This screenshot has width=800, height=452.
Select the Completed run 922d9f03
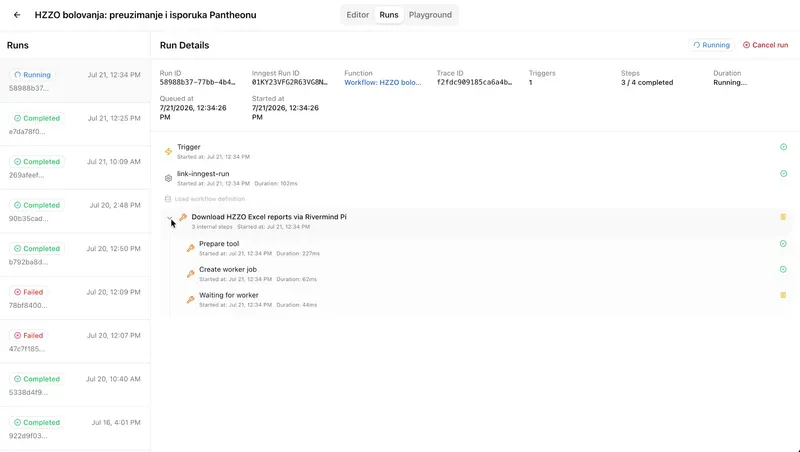click(x=75, y=428)
